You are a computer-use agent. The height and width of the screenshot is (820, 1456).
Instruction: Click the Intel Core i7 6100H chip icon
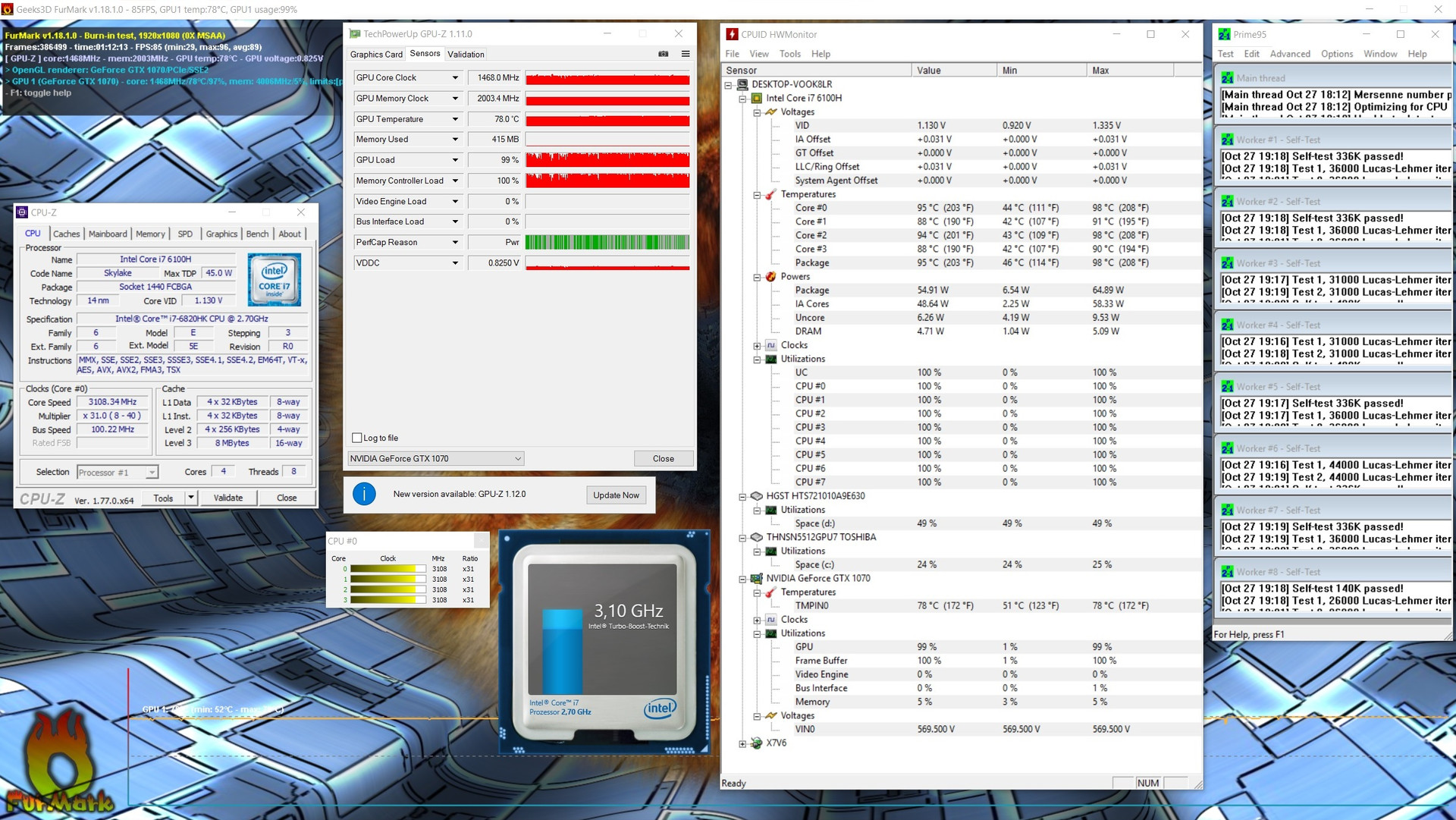[757, 98]
